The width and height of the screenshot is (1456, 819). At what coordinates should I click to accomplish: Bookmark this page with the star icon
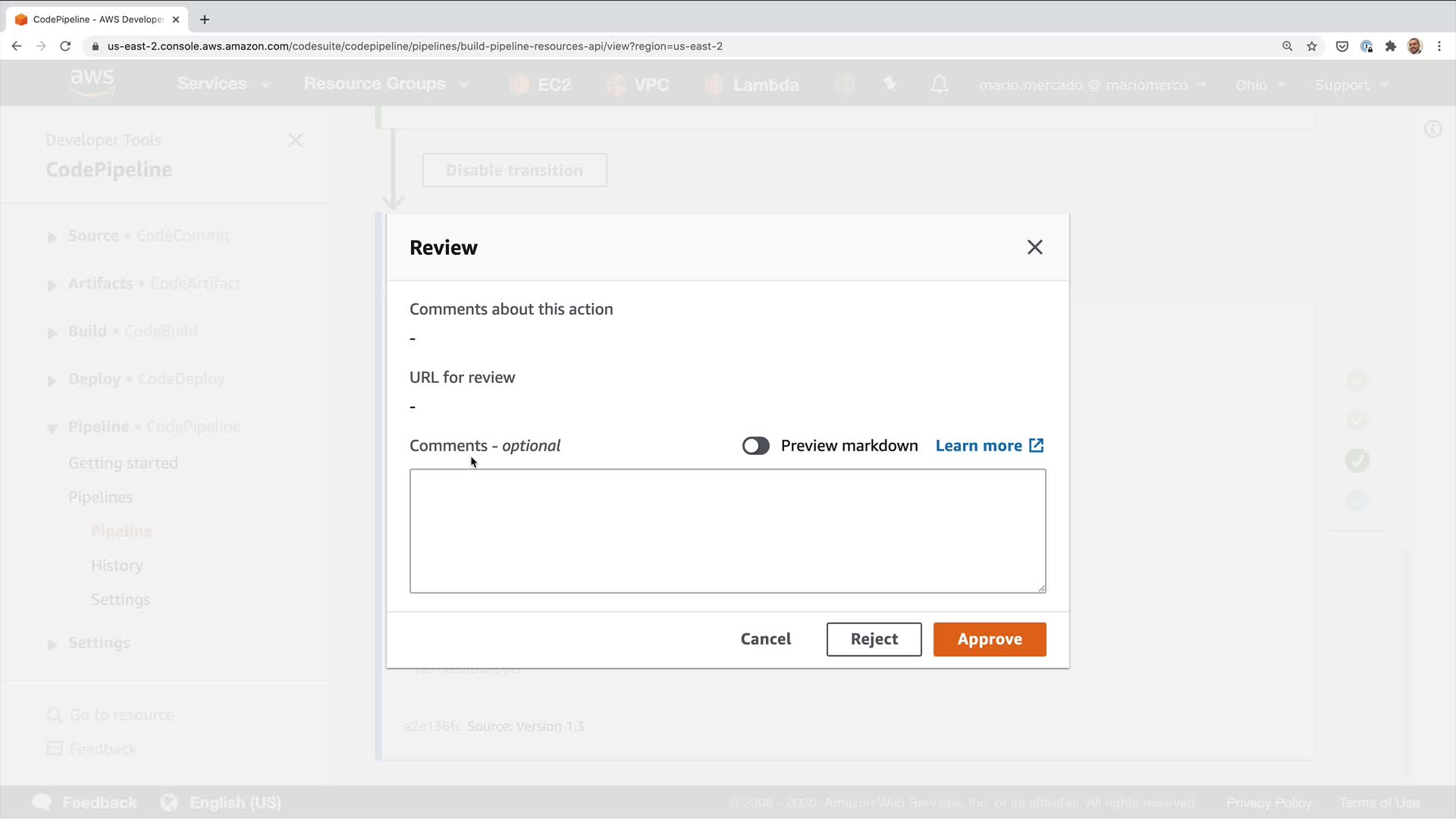[x=1311, y=46]
